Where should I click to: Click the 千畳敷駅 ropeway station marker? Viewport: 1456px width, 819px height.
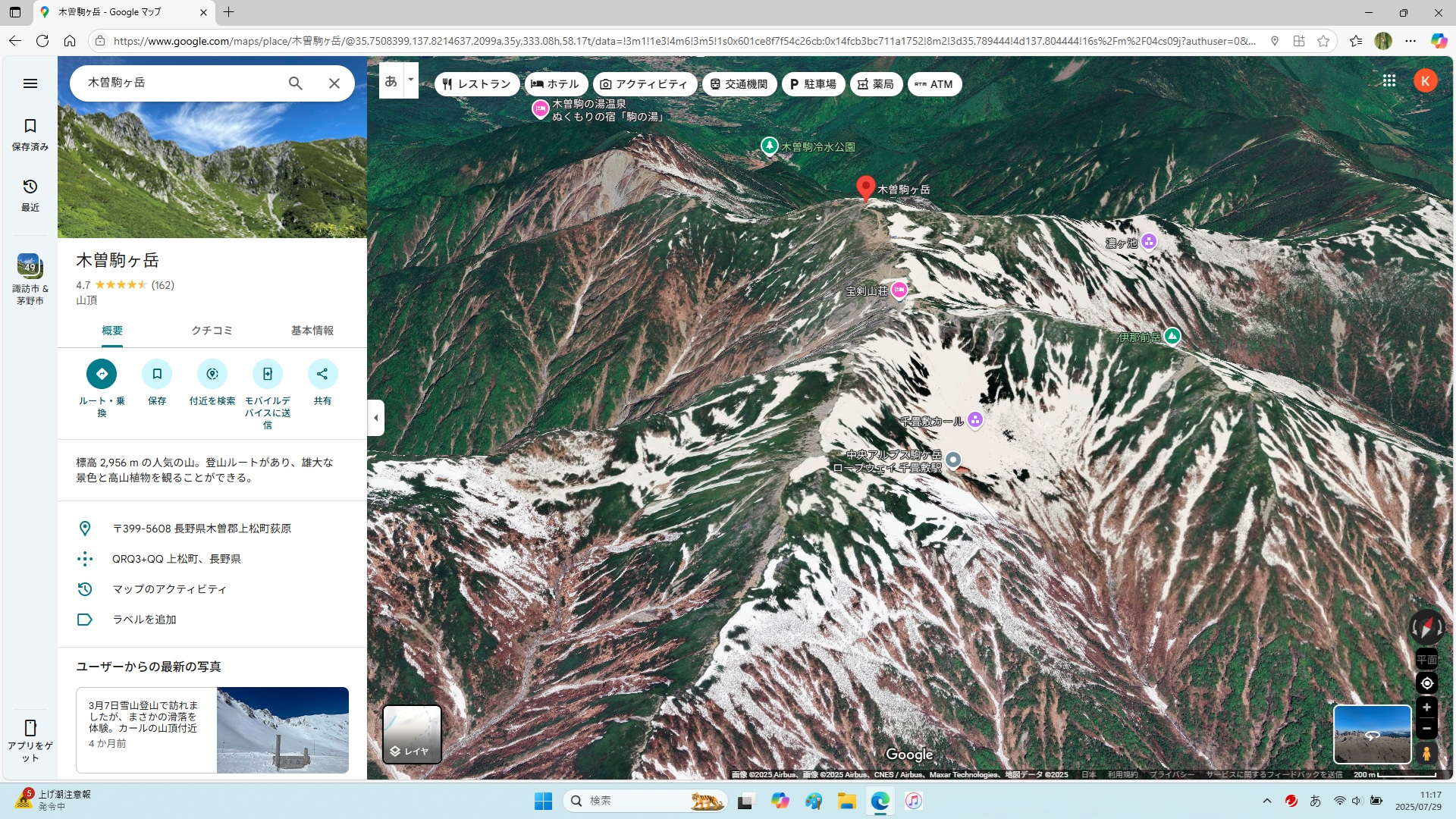[953, 460]
